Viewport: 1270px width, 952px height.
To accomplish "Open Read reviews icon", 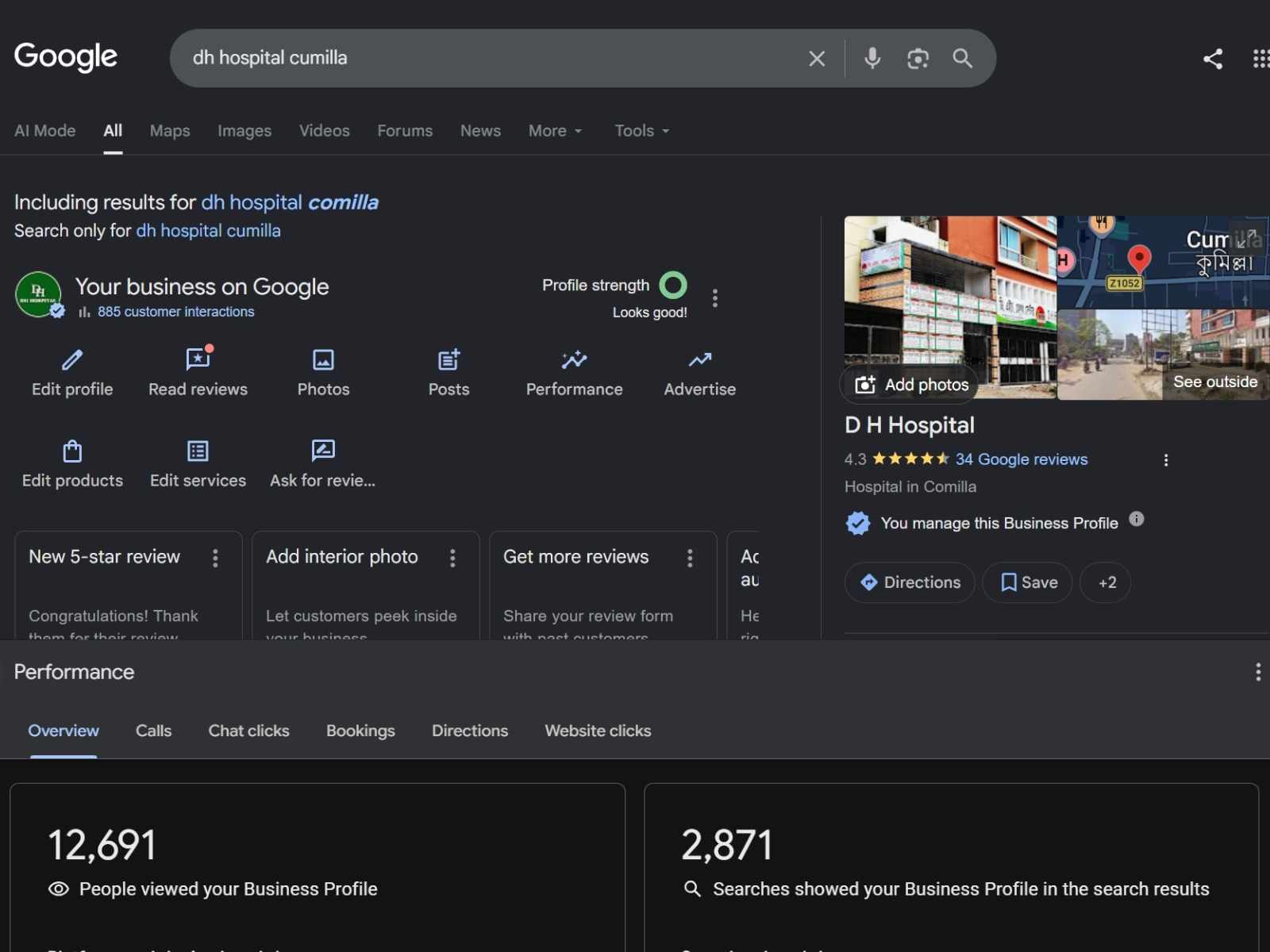I will click(198, 359).
